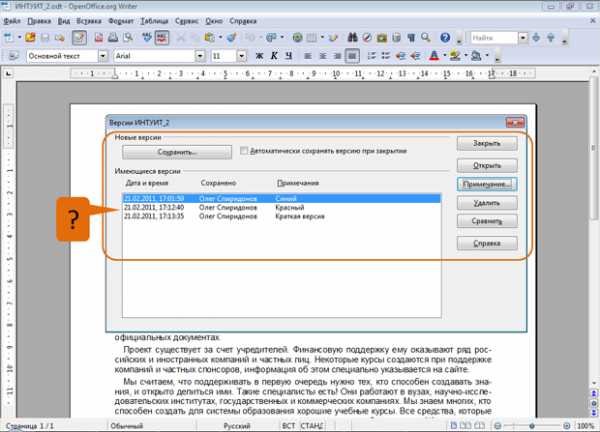The height and width of the screenshot is (432, 600).
Task: Expand the Font Color dropdown arrow
Action: (444, 56)
